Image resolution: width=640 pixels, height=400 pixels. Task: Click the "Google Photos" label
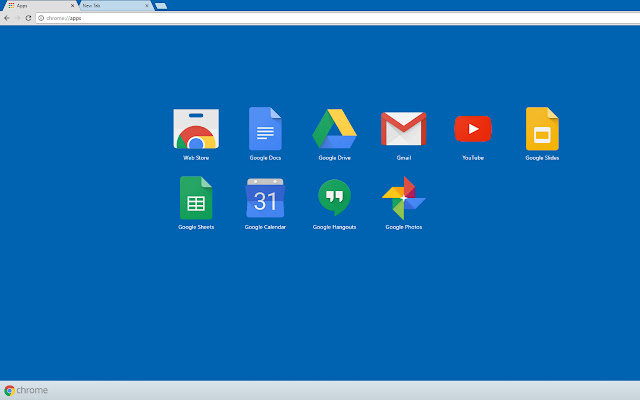coord(404,227)
